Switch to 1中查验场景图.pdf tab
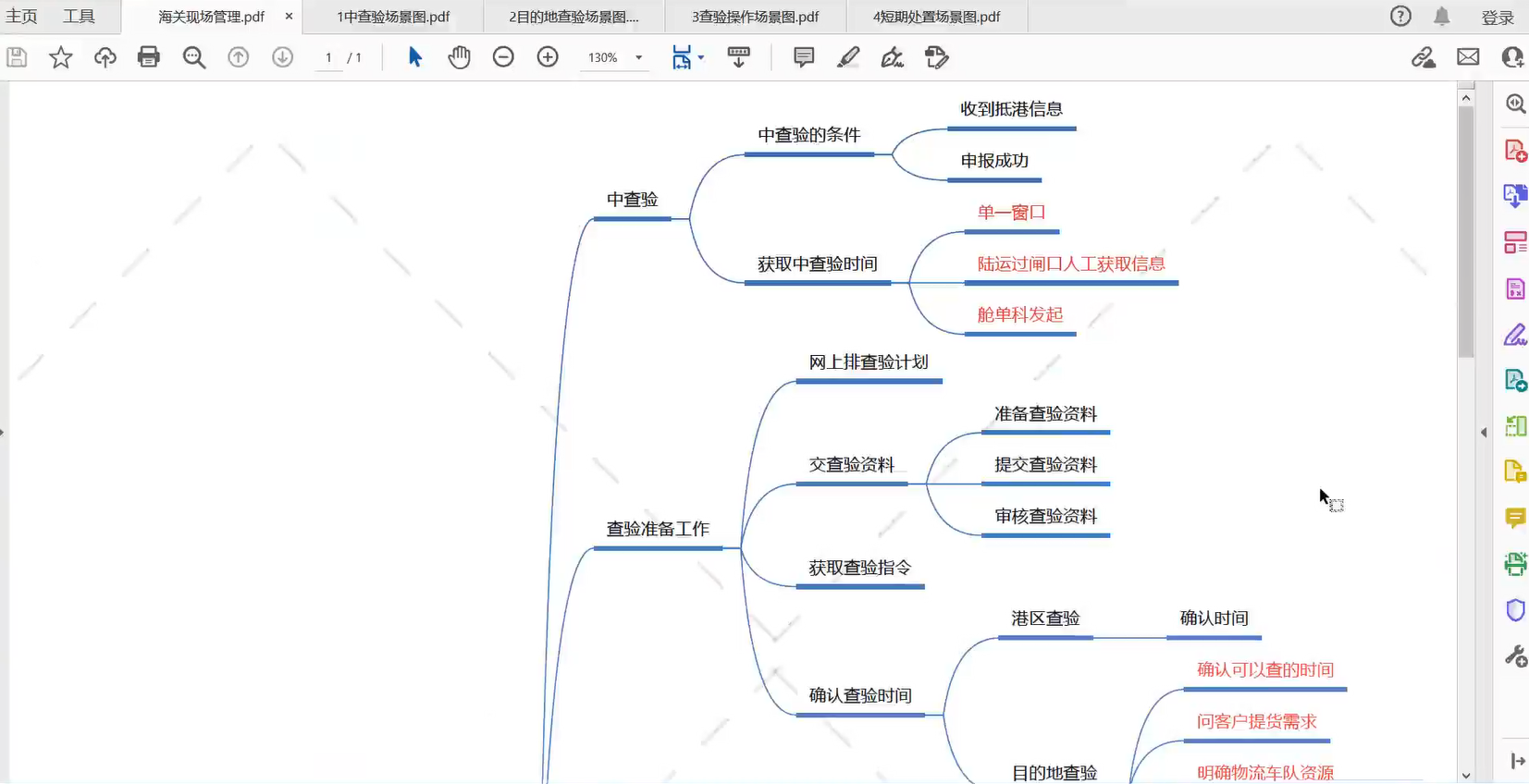The image size is (1529, 784). (x=393, y=17)
